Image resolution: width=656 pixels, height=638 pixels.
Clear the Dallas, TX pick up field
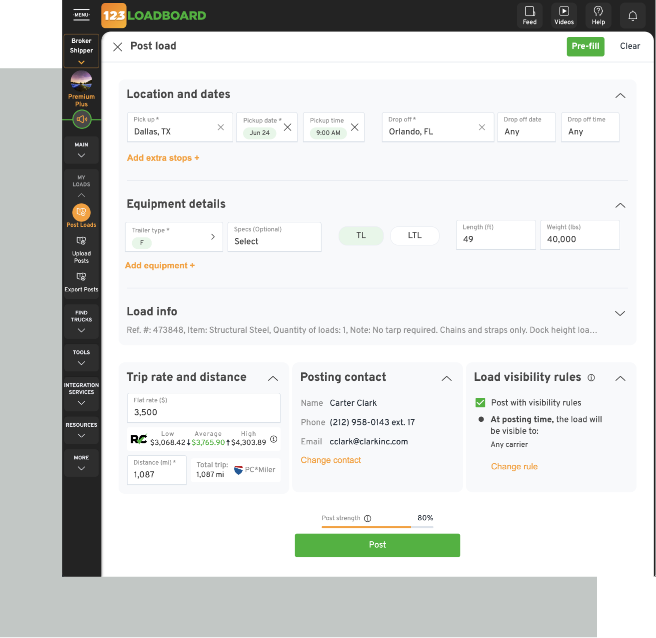(x=221, y=127)
